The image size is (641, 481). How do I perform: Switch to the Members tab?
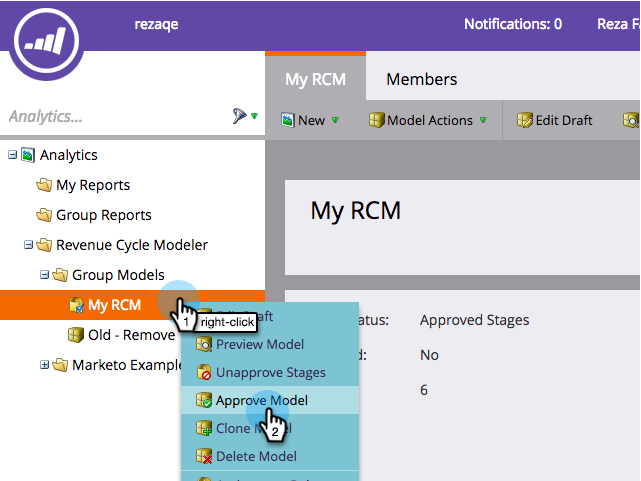pyautogui.click(x=421, y=79)
